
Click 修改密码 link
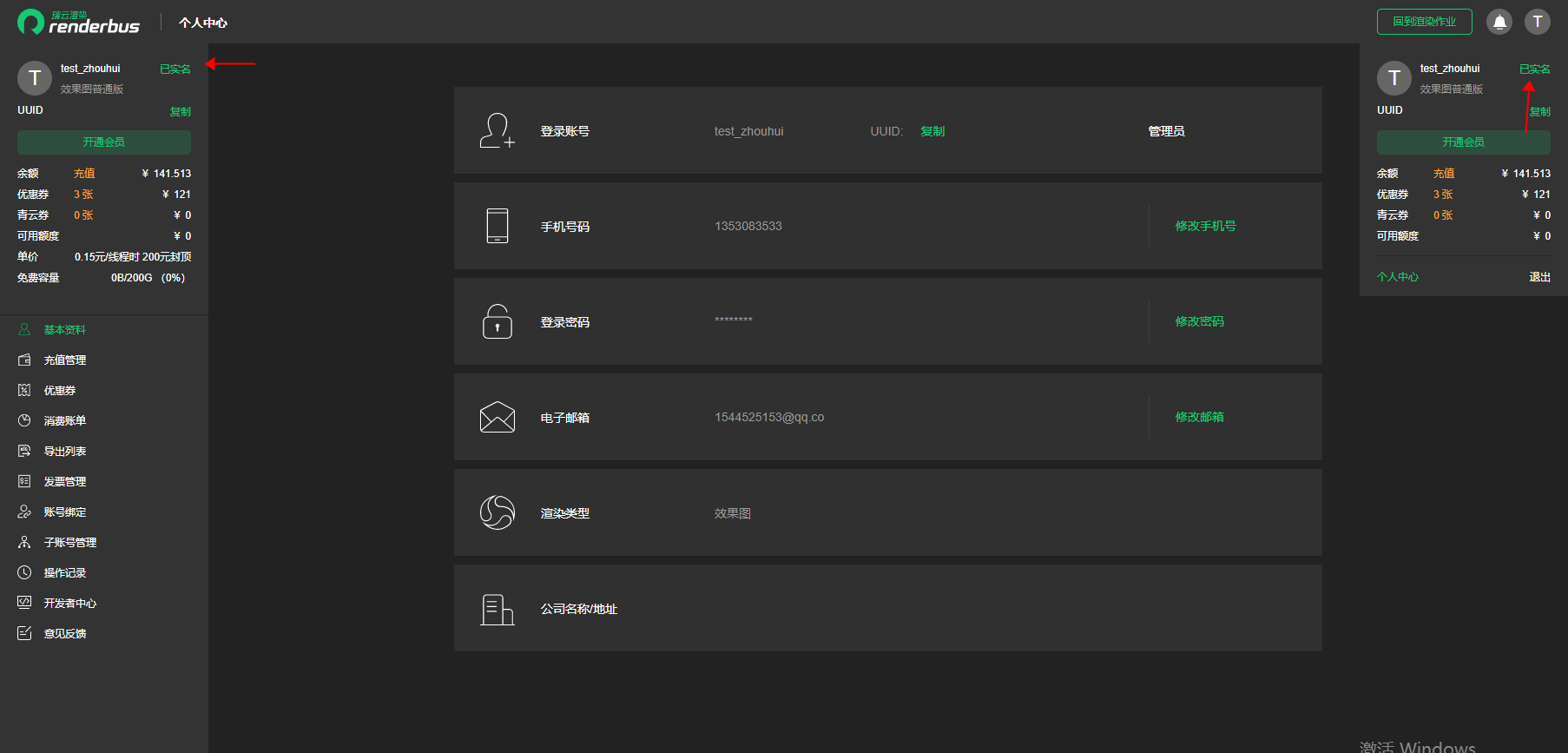click(x=1199, y=321)
